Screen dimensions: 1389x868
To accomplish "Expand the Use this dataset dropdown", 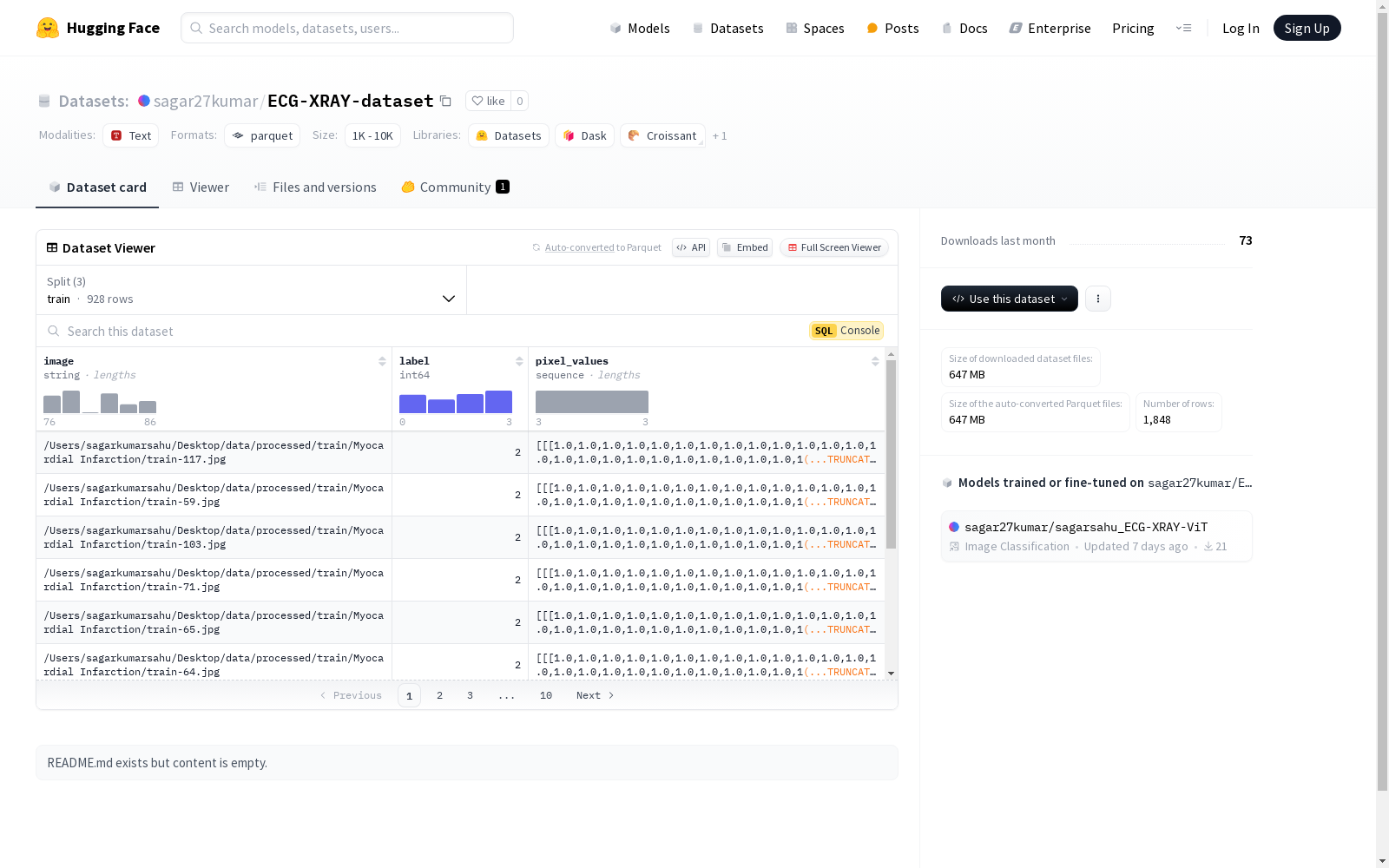I will click(x=1010, y=299).
